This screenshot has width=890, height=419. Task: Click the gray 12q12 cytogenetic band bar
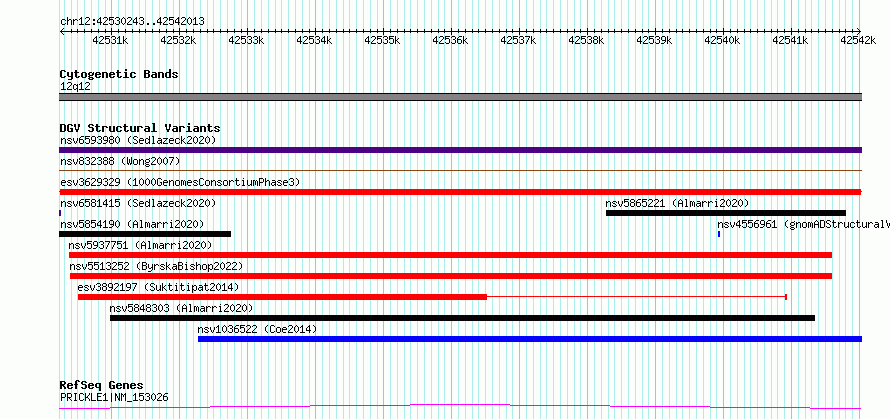click(x=460, y=97)
